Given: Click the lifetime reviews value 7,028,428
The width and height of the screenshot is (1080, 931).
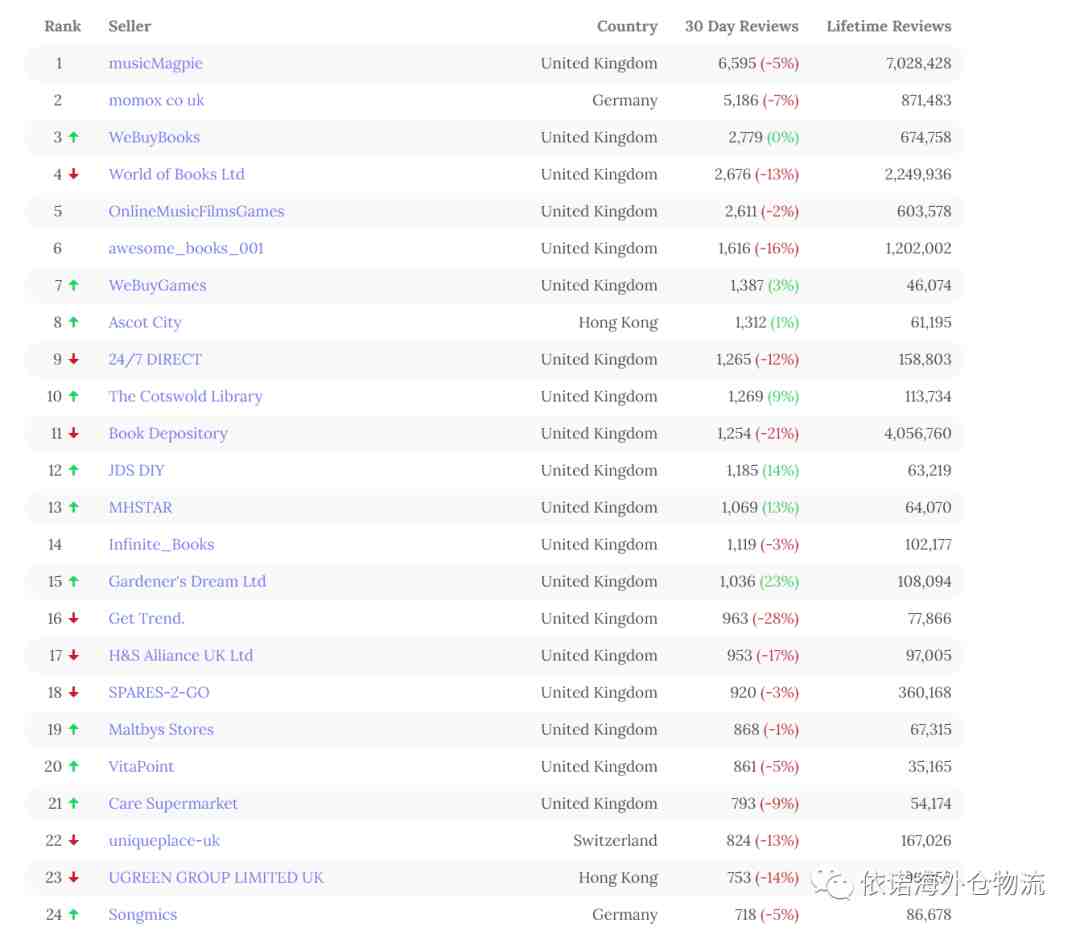Looking at the screenshot, I should [918, 63].
